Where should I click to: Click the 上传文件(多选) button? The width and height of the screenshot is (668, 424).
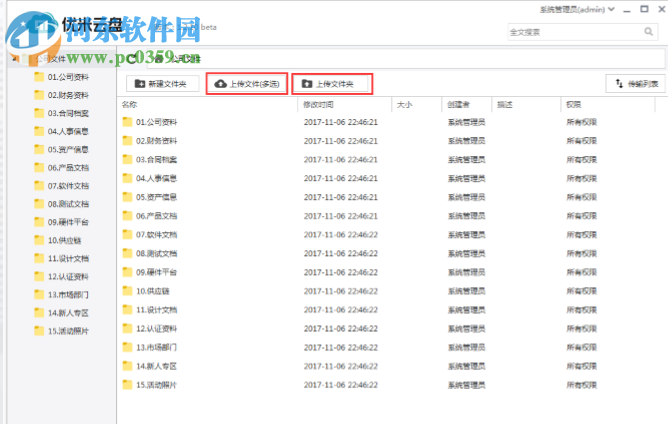coord(247,84)
